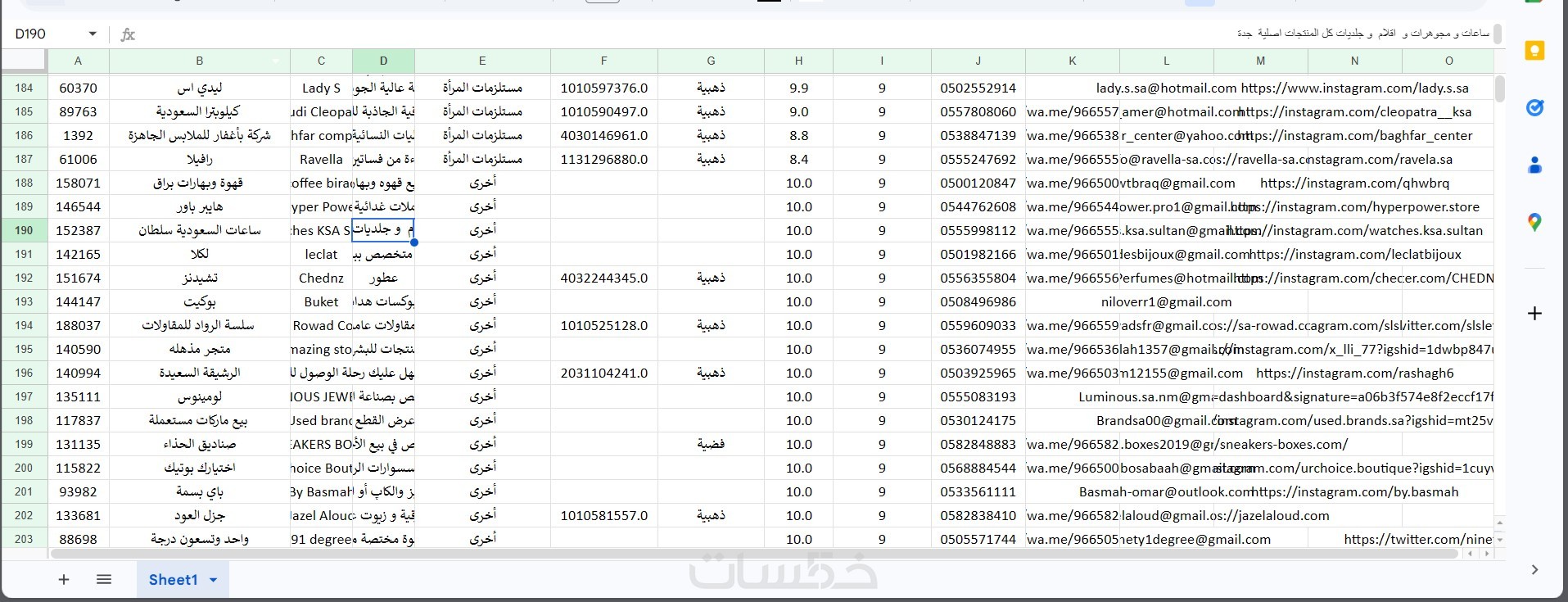The width and height of the screenshot is (1568, 602).
Task: Click the cell "قهوة وبهارات براق"
Action: click(x=200, y=183)
